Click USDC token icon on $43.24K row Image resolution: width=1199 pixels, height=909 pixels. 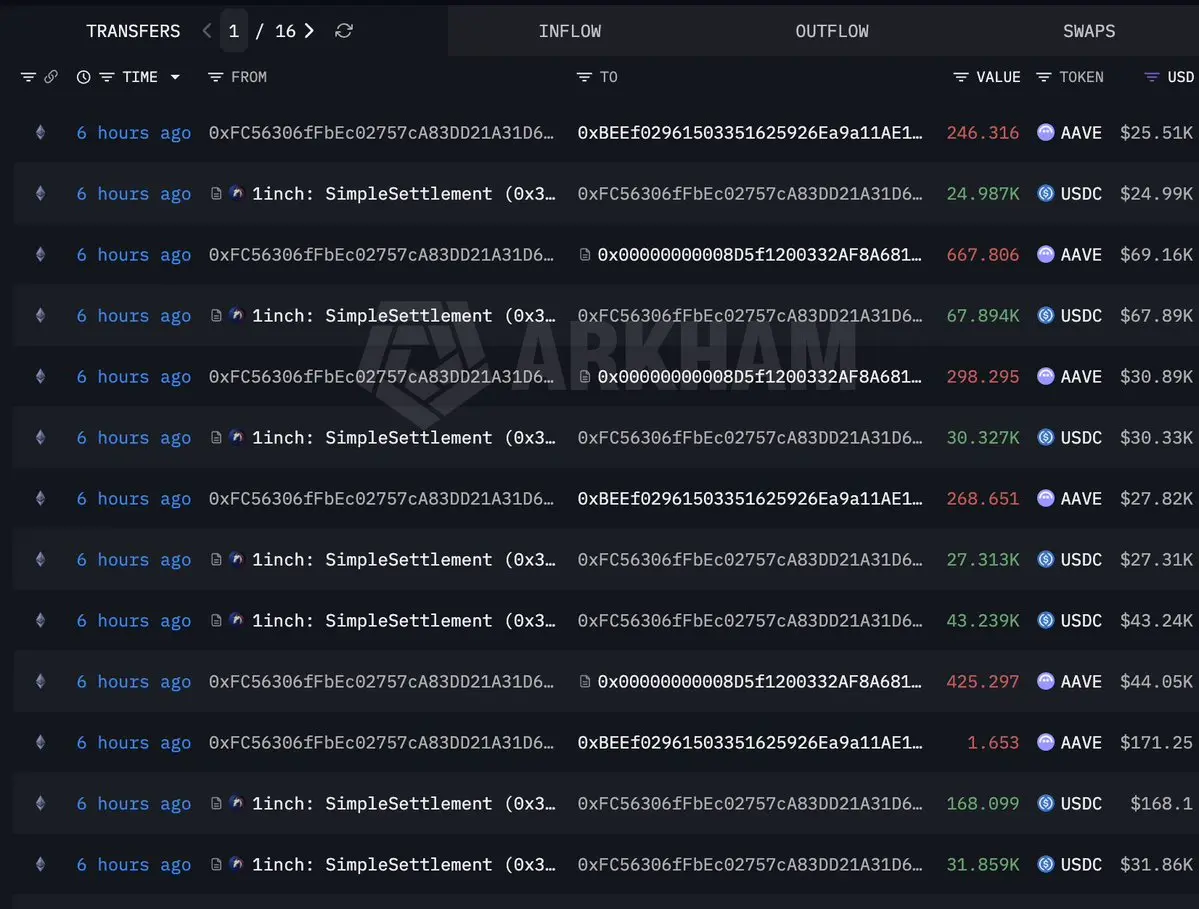pos(1045,620)
